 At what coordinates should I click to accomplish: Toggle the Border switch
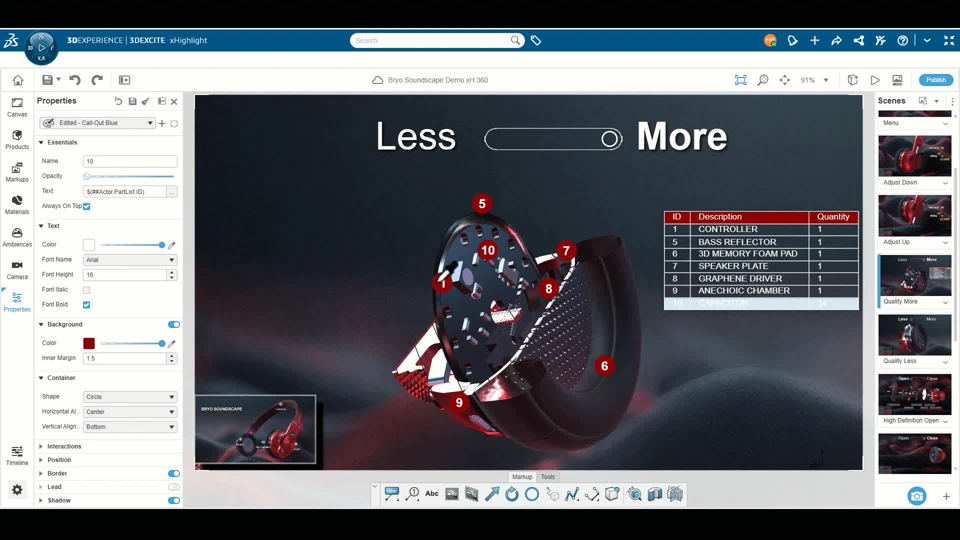tap(174, 473)
